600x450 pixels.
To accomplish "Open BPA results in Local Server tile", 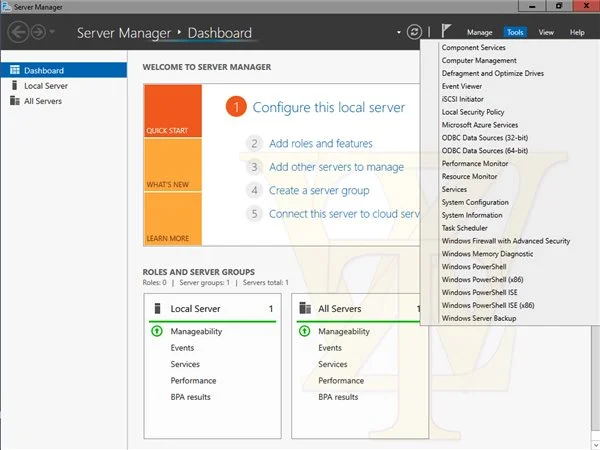I will click(191, 397).
